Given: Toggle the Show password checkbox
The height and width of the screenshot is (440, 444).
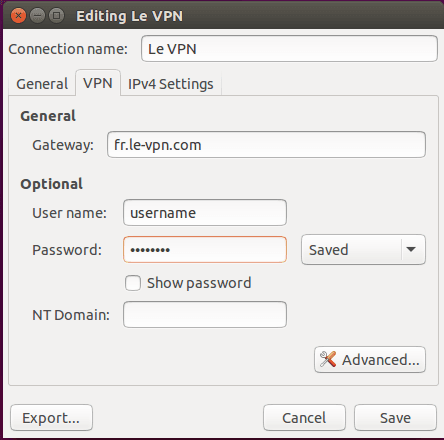Looking at the screenshot, I should pos(133,283).
